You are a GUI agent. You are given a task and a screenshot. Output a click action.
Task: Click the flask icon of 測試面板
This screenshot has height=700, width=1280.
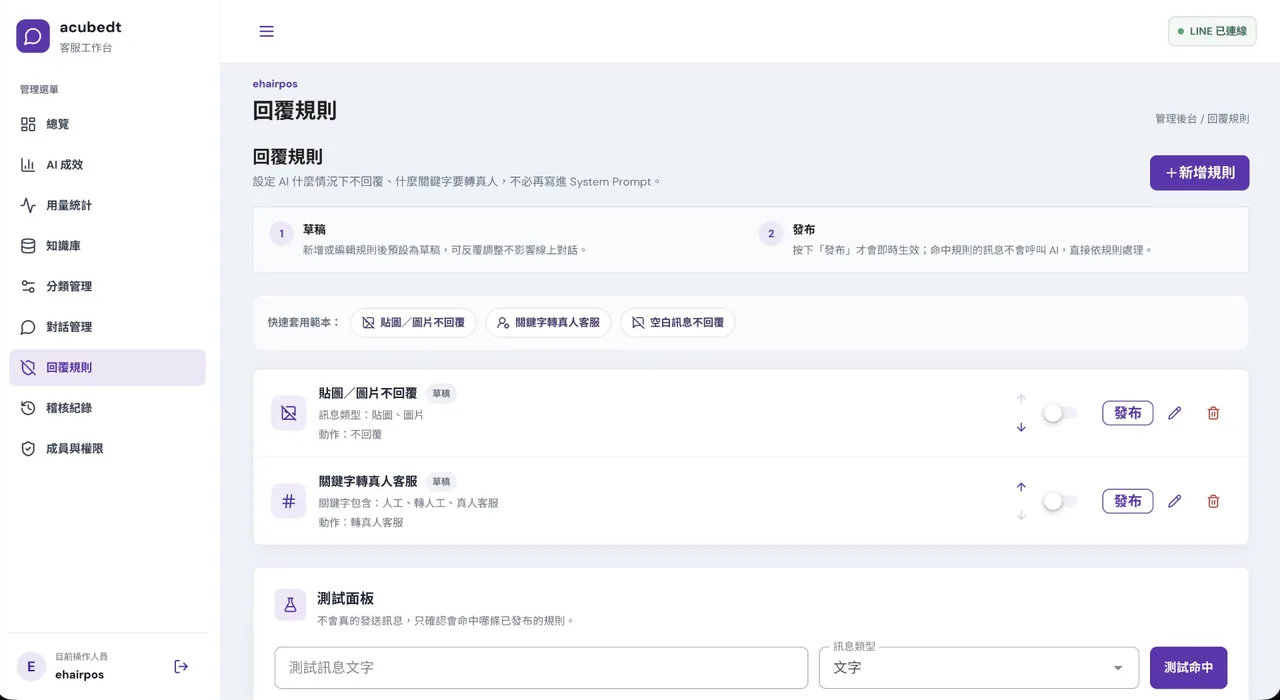tap(290, 605)
